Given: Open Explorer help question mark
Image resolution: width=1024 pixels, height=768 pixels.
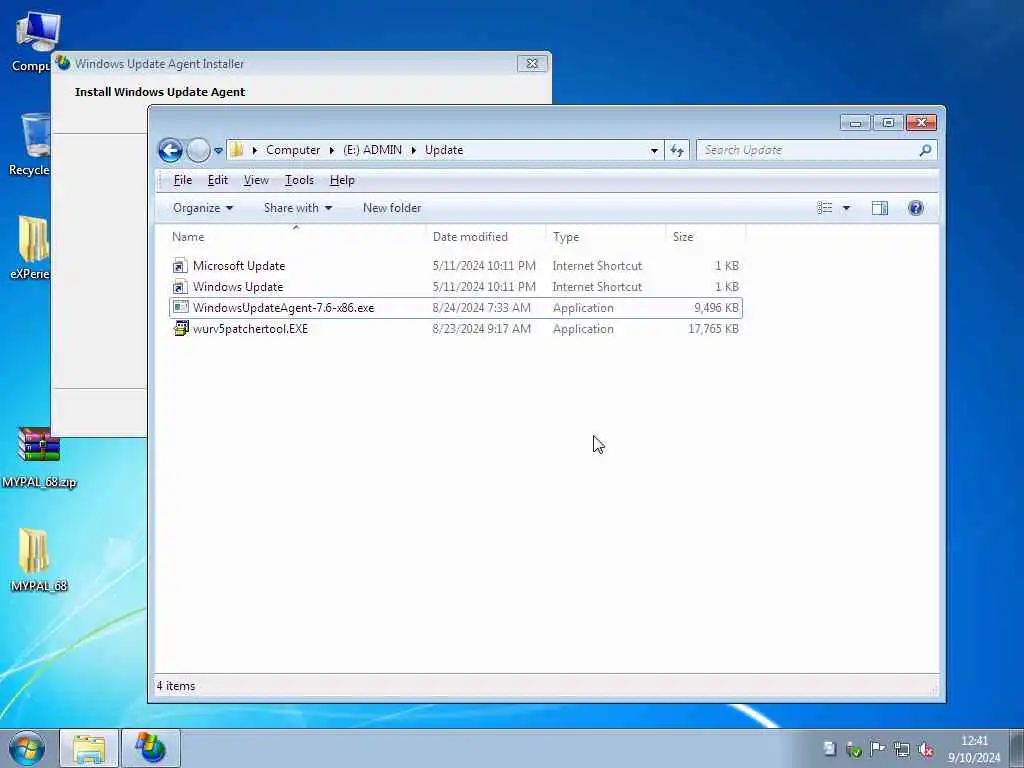Looking at the screenshot, I should (916, 208).
